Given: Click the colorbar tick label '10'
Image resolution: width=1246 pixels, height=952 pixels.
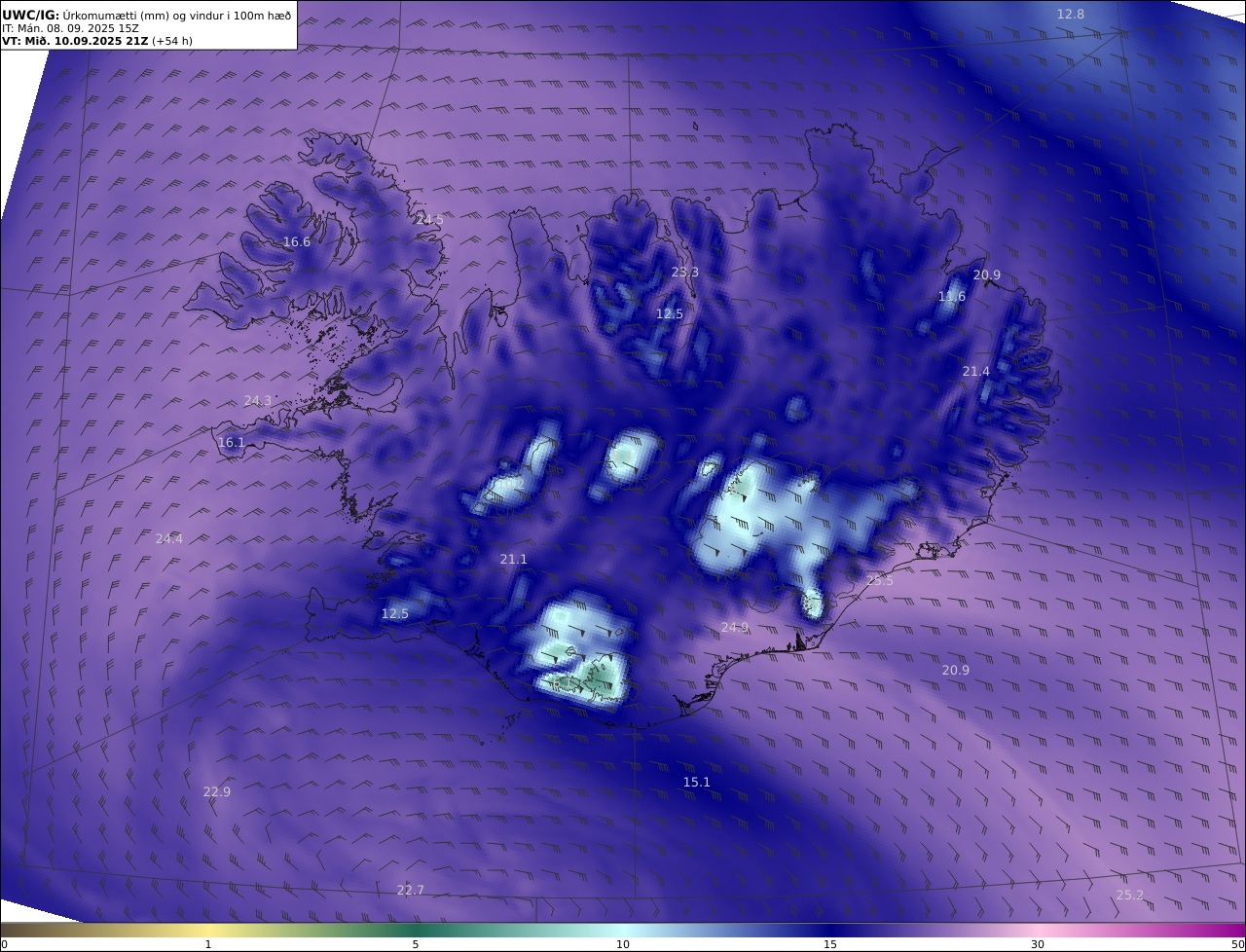Looking at the screenshot, I should 623,944.
